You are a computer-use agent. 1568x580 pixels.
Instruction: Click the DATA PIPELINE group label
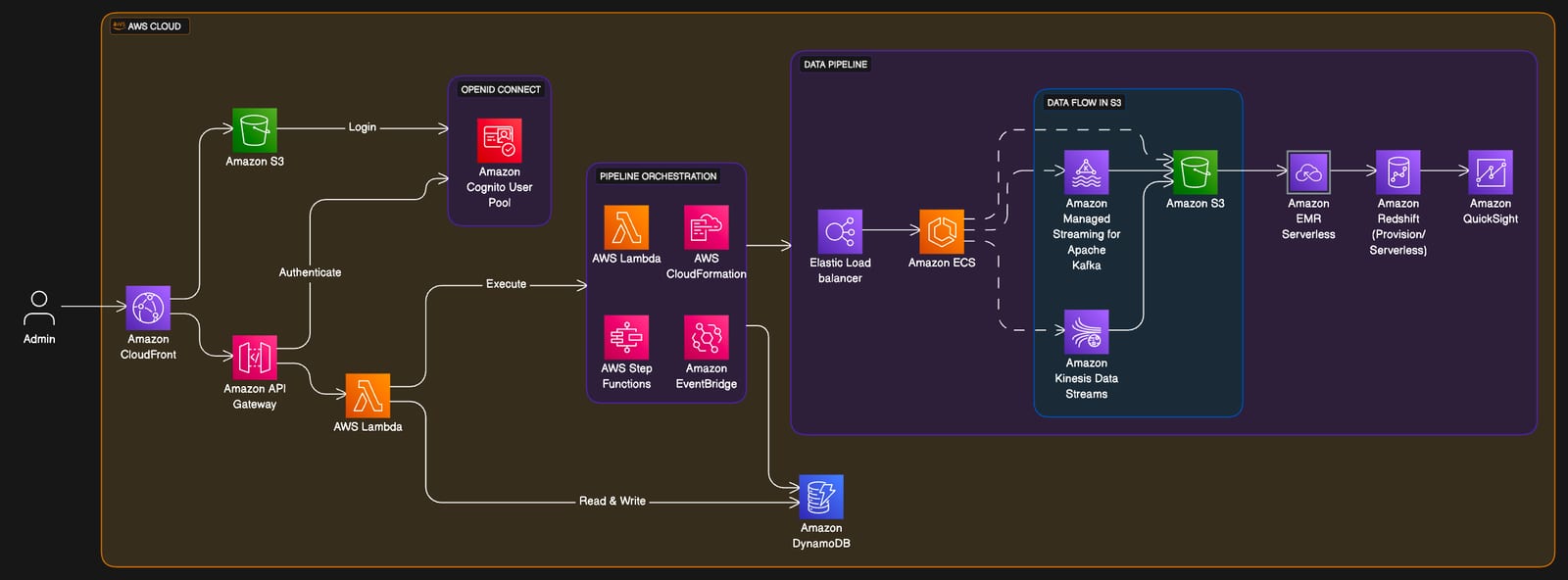[x=836, y=65]
